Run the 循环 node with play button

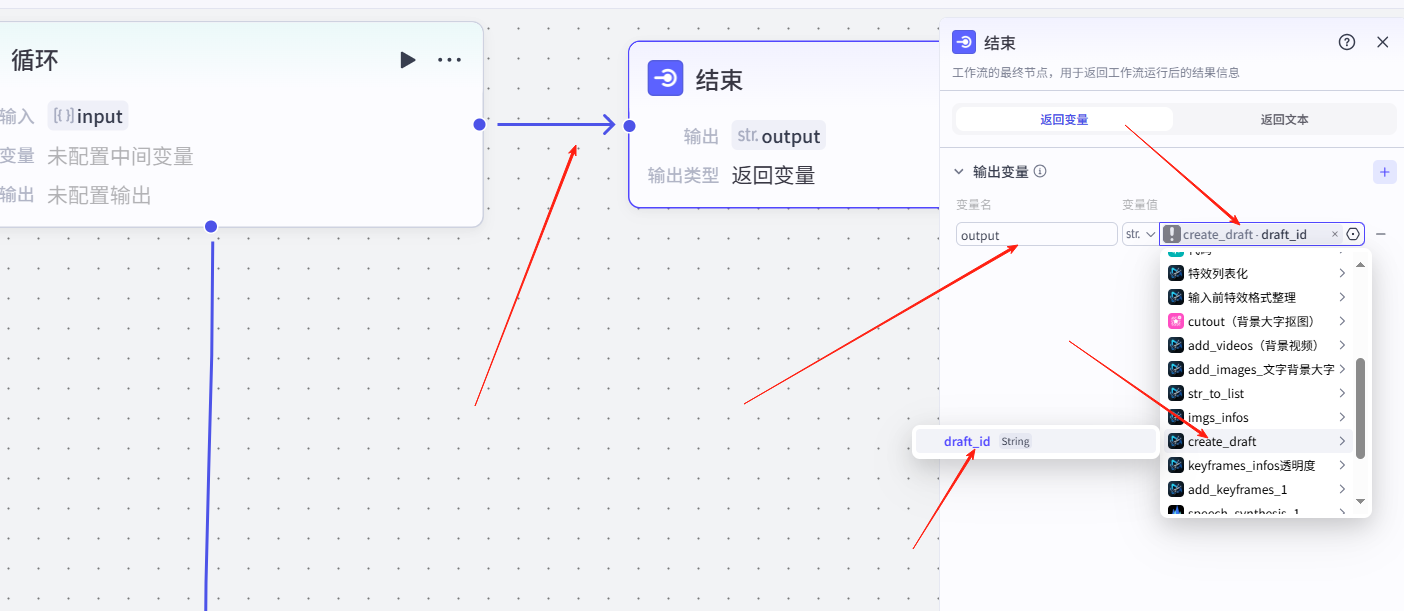[x=407, y=60]
